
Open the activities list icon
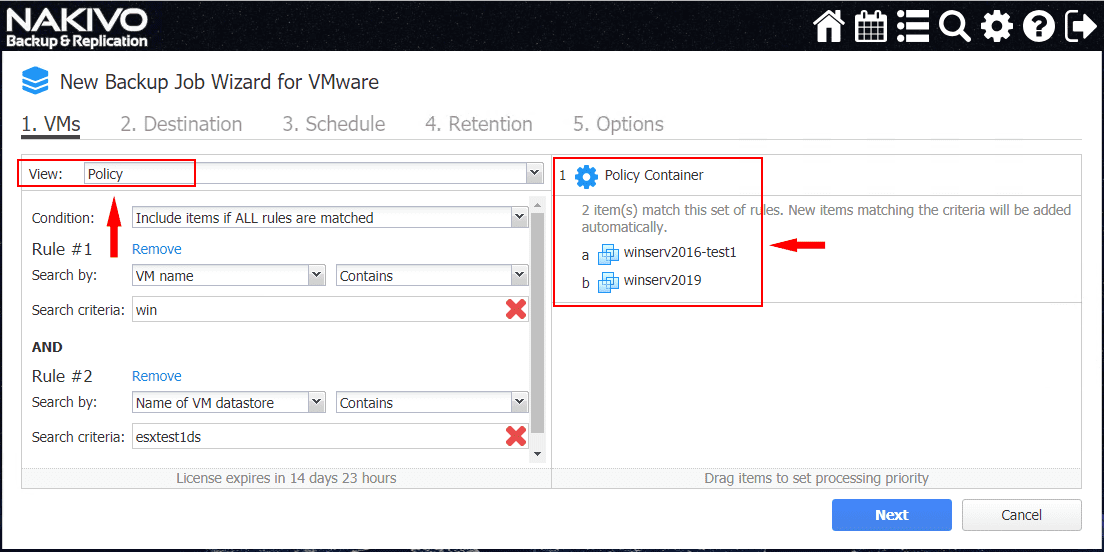[914, 27]
